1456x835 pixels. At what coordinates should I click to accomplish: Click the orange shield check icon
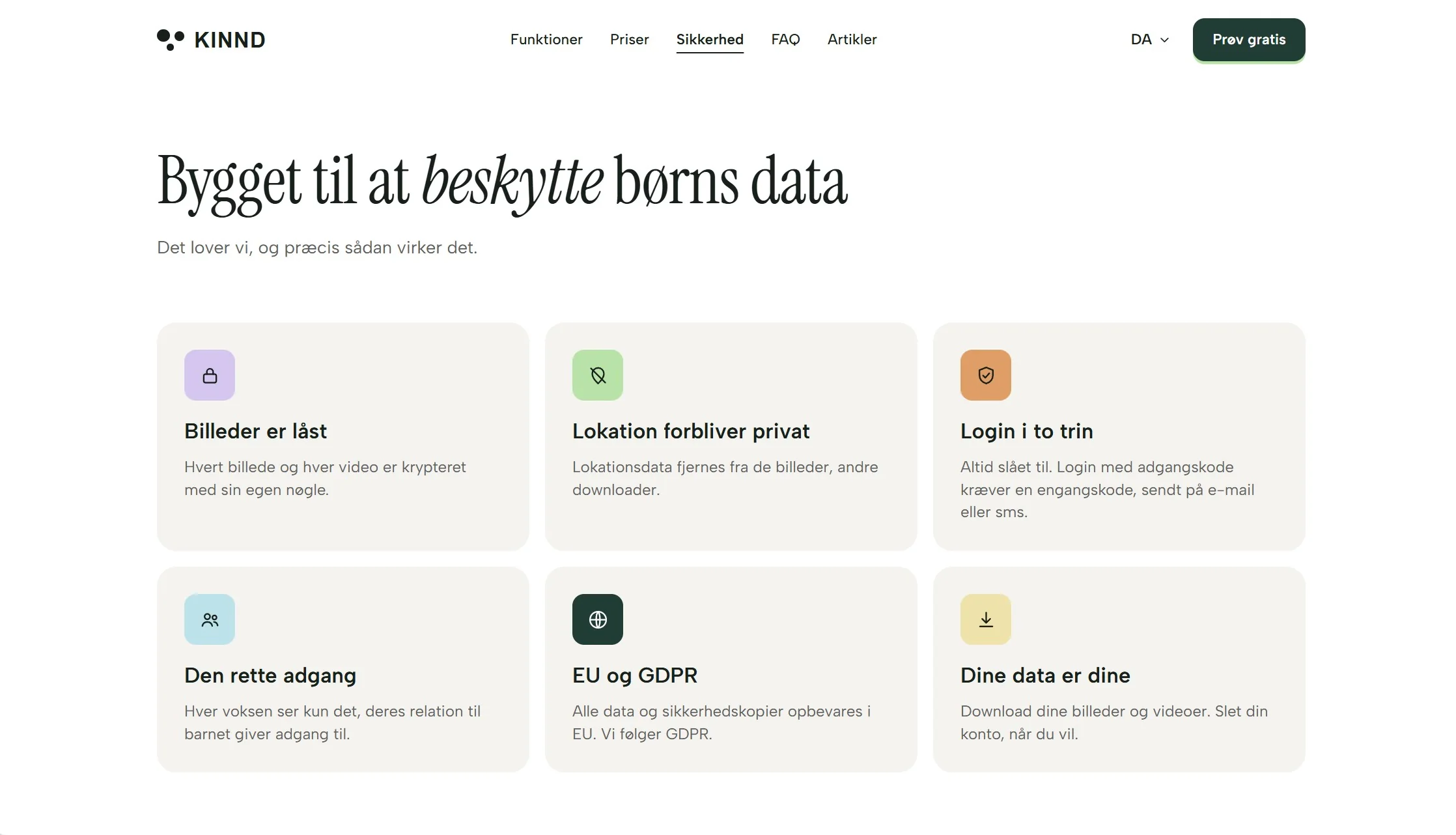(x=986, y=375)
